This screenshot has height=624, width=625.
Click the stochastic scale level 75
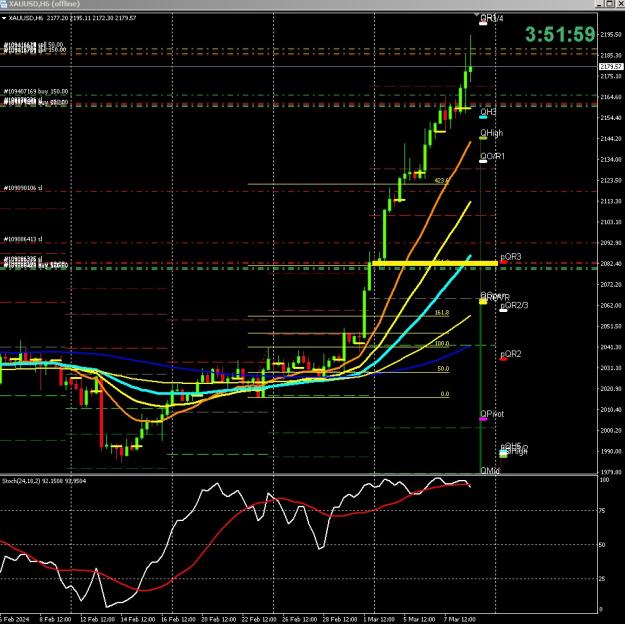[602, 511]
